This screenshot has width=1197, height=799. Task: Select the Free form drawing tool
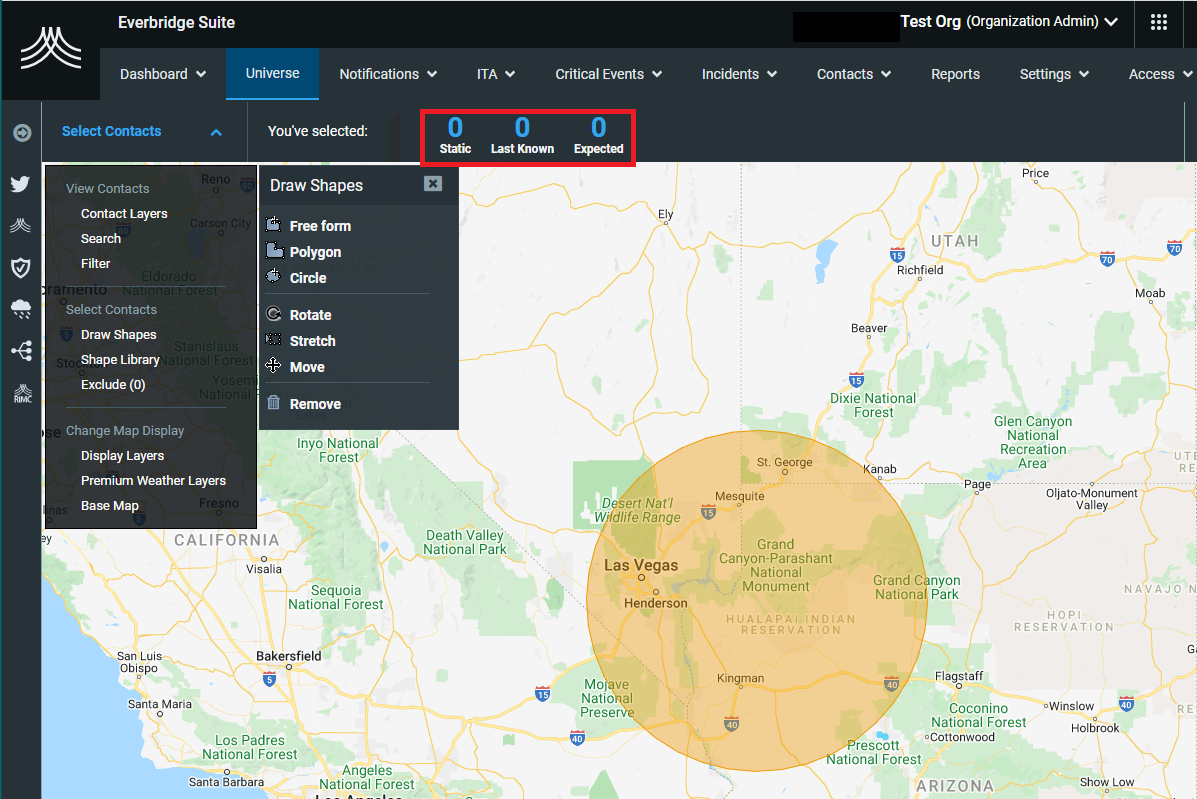pyautogui.click(x=319, y=226)
